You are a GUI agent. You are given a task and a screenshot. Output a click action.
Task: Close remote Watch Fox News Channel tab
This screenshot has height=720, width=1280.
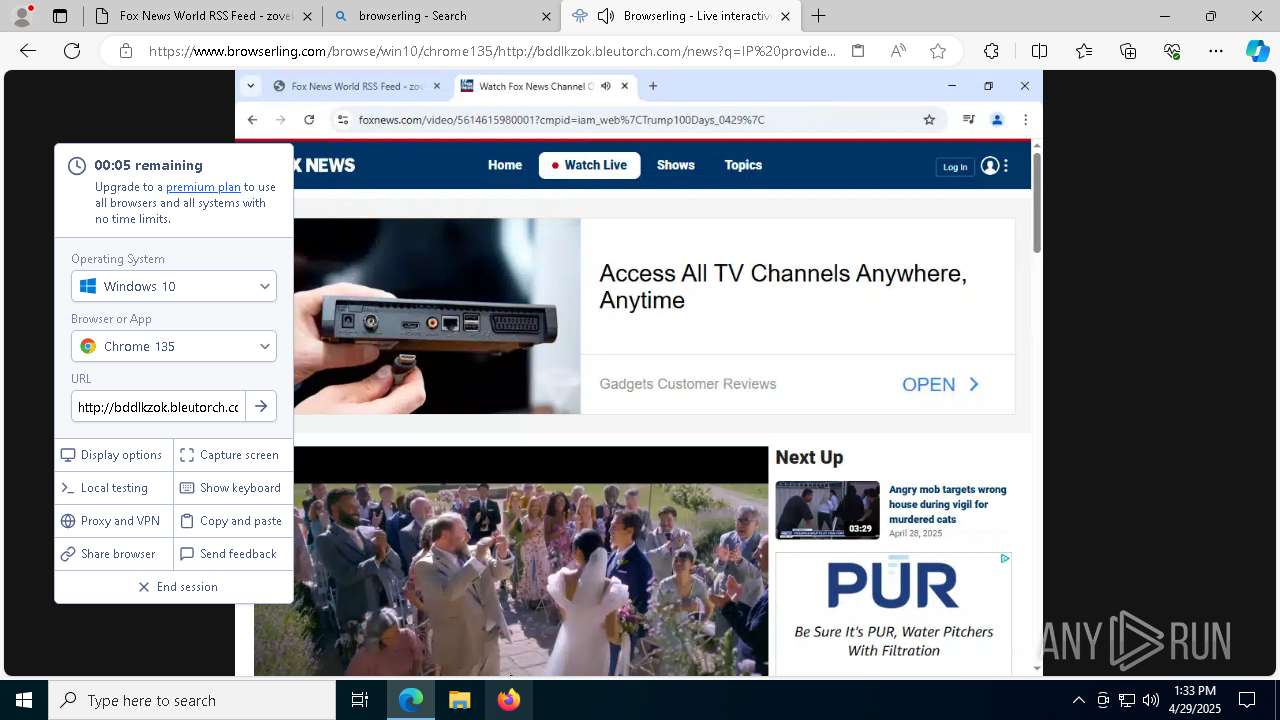625,86
